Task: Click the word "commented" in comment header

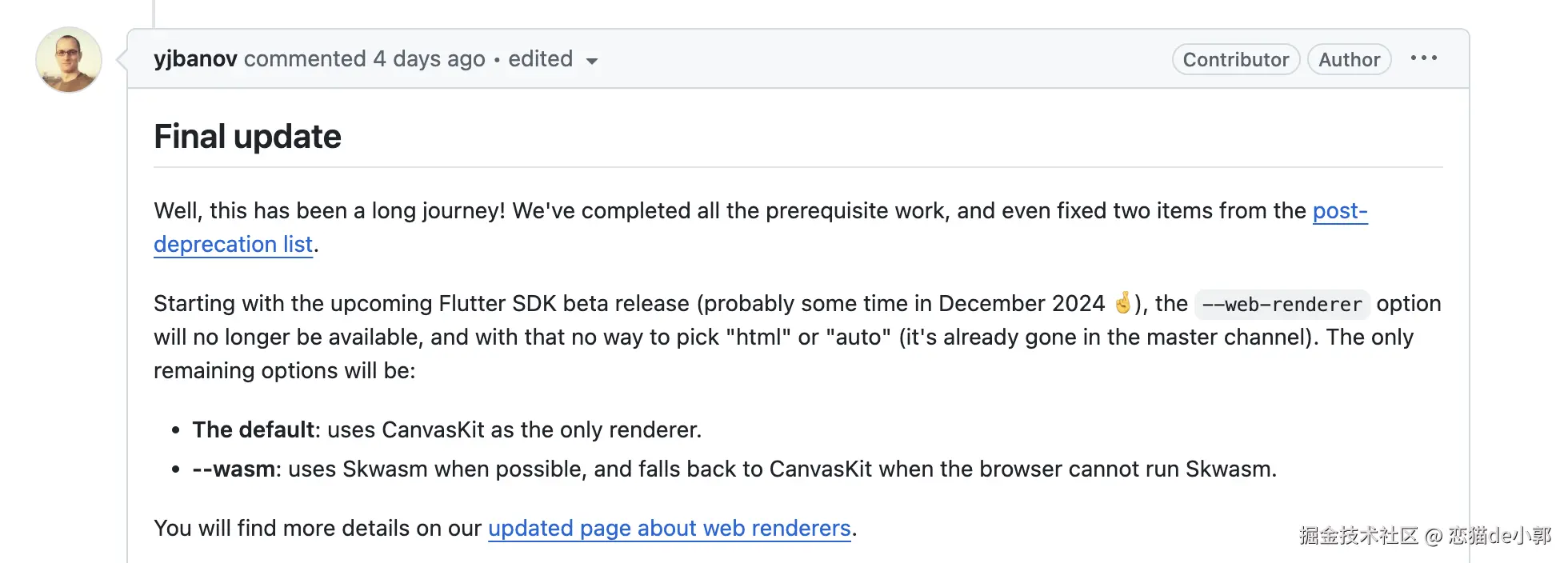Action: click(305, 59)
